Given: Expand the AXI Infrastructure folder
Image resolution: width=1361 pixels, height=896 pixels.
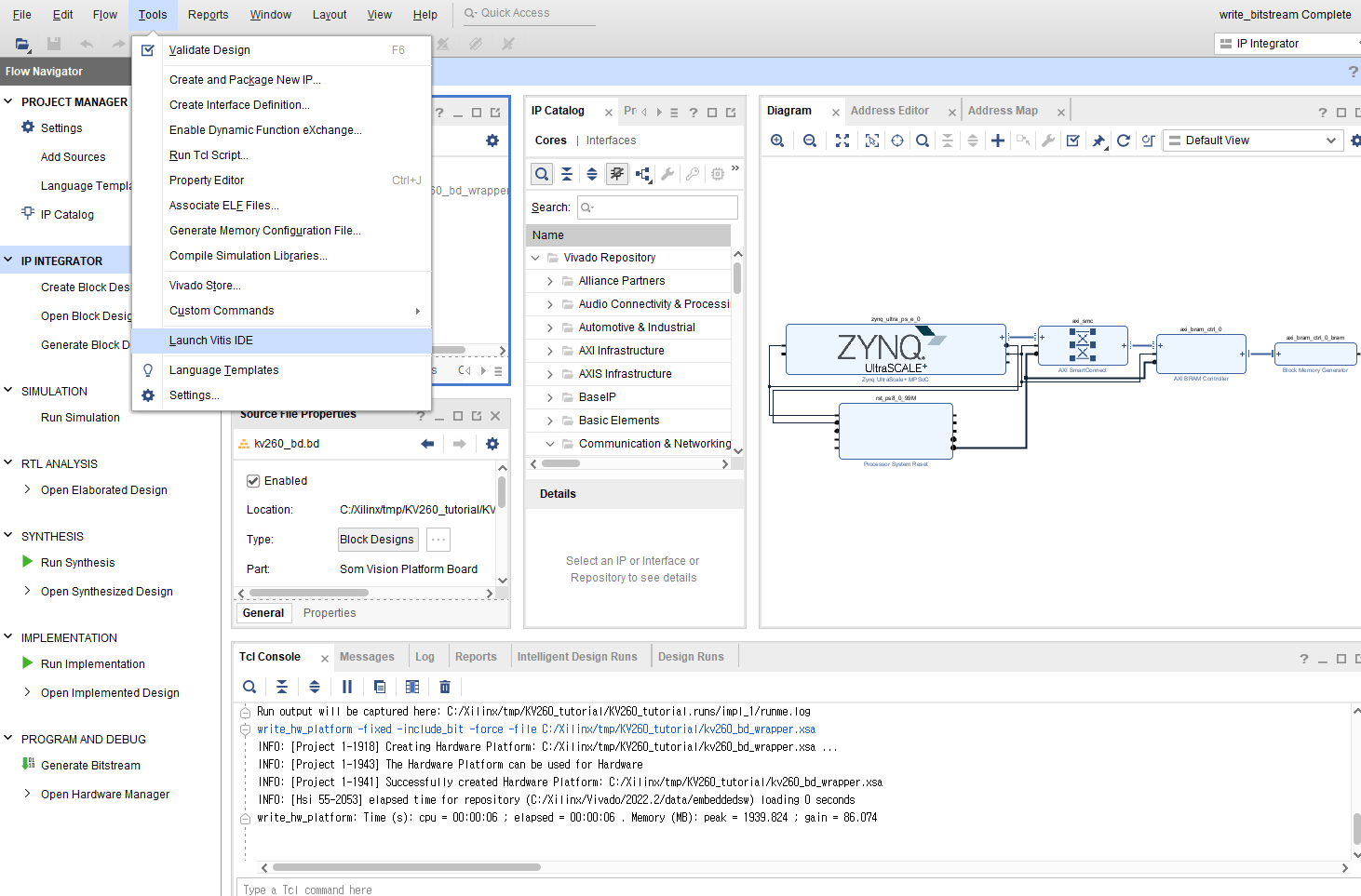Looking at the screenshot, I should pos(549,351).
